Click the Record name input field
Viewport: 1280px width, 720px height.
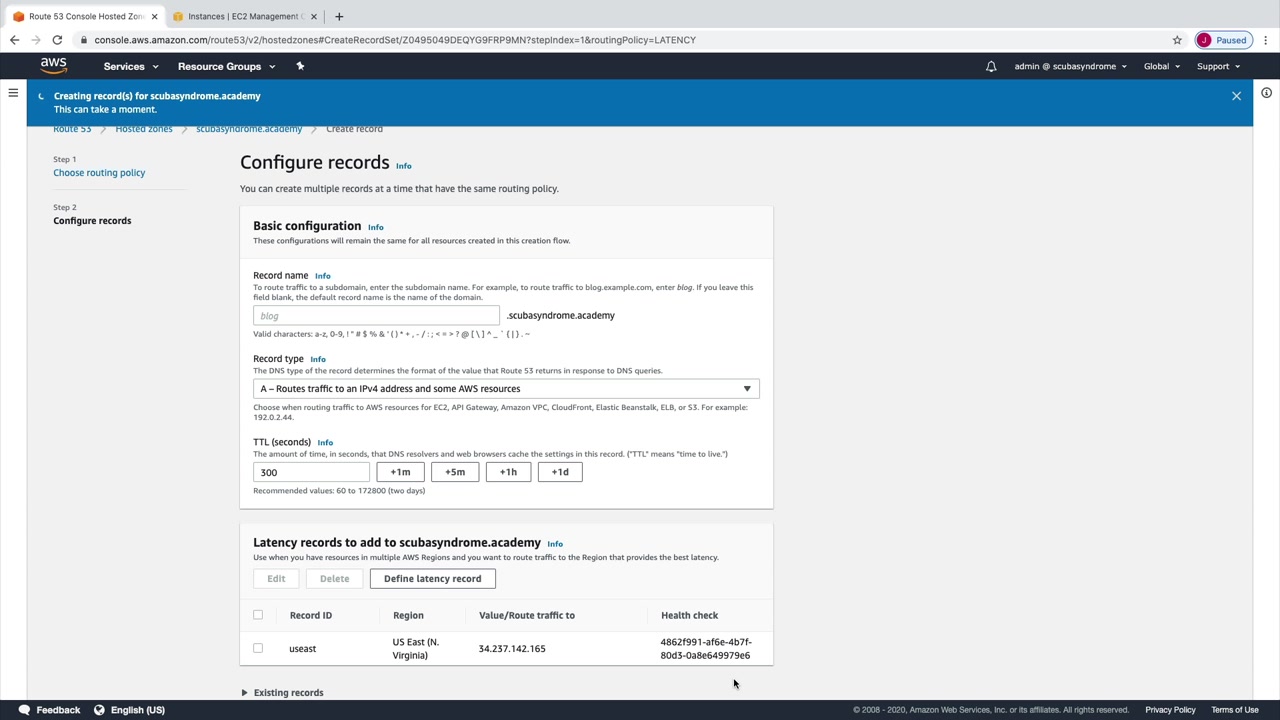(x=376, y=316)
